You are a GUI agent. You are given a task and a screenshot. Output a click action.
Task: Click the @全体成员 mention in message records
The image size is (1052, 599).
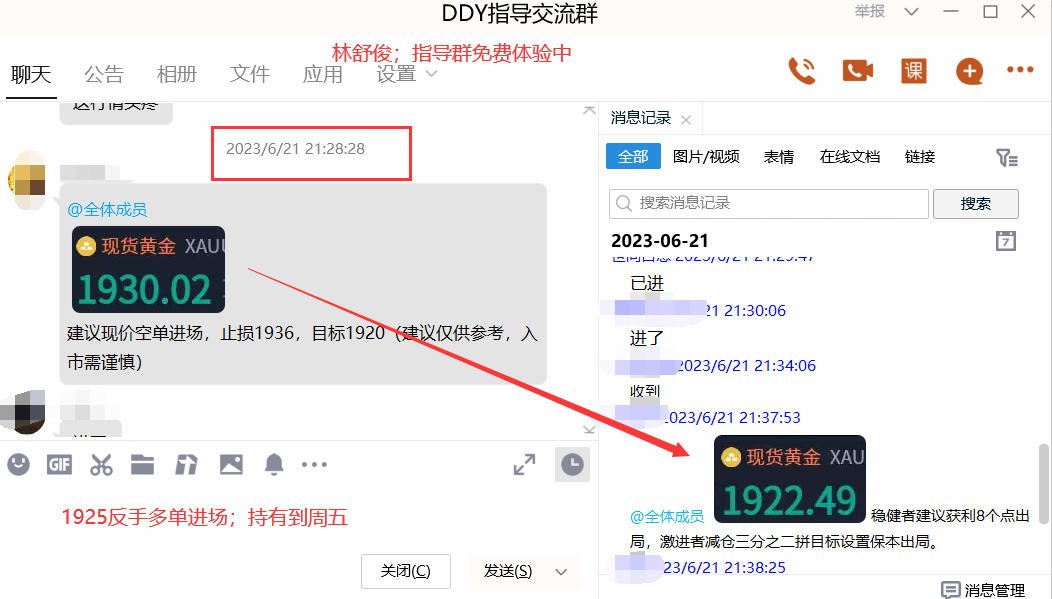[667, 516]
